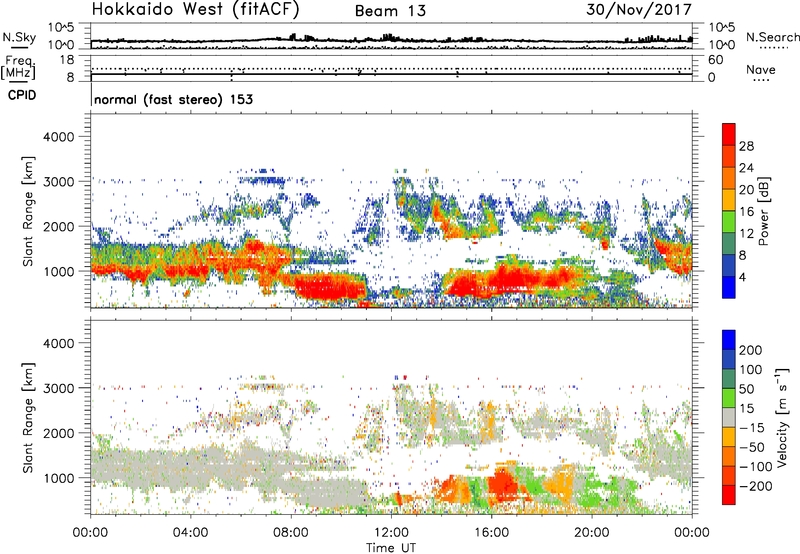Click the '60' Nave axis value
Screen dimensions: 800x554
tap(715, 60)
